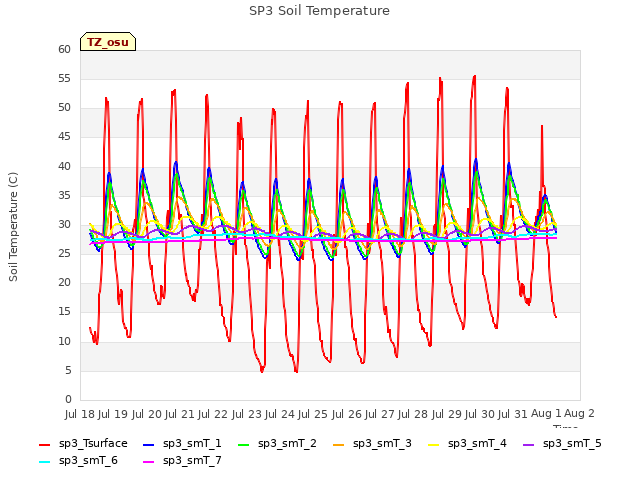Click the 15 y-axis tick label
The height and width of the screenshot is (480, 640).
click(x=64, y=312)
